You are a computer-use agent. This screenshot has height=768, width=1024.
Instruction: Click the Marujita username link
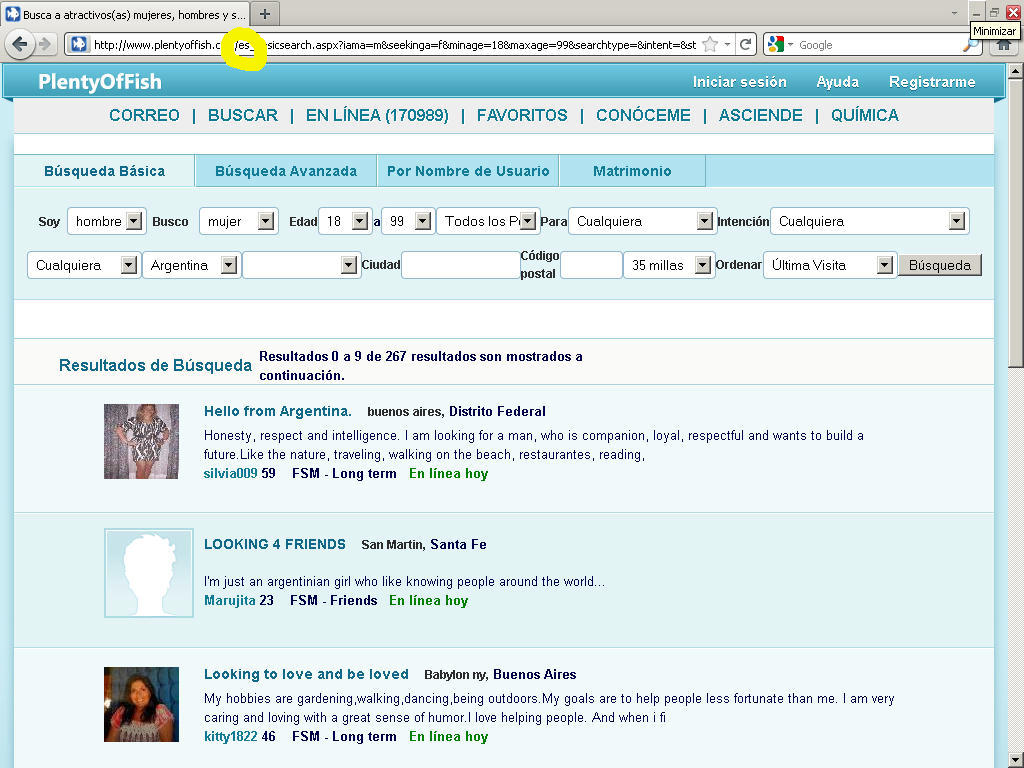click(230, 600)
